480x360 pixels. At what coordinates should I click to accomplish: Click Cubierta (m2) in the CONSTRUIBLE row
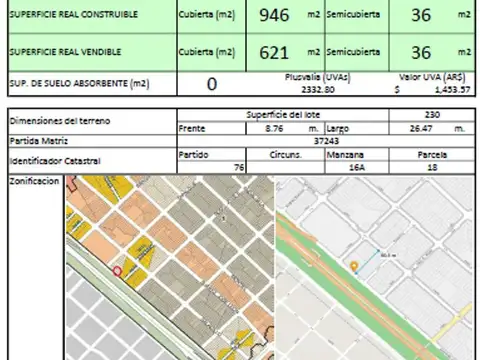tap(207, 15)
